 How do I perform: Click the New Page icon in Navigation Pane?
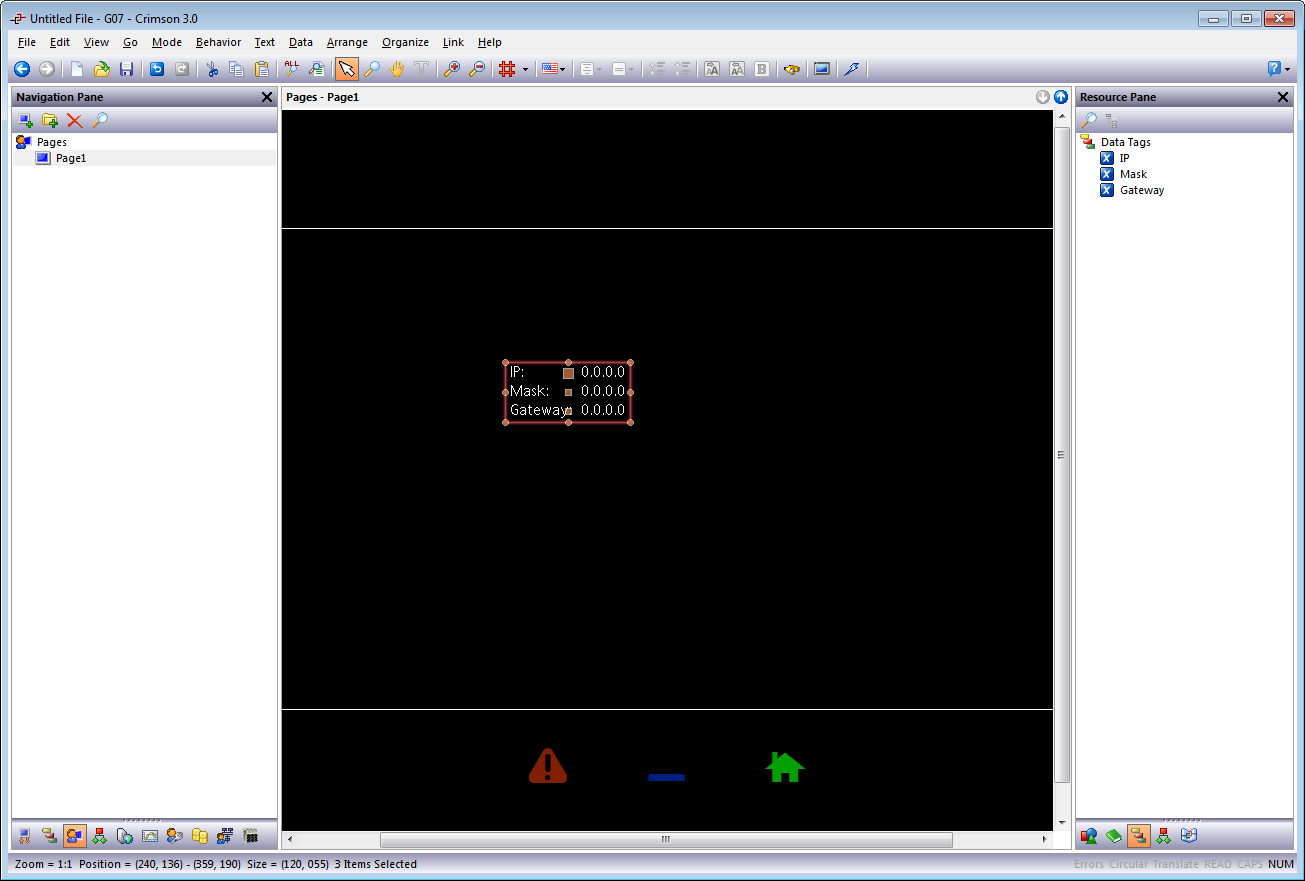coord(26,121)
